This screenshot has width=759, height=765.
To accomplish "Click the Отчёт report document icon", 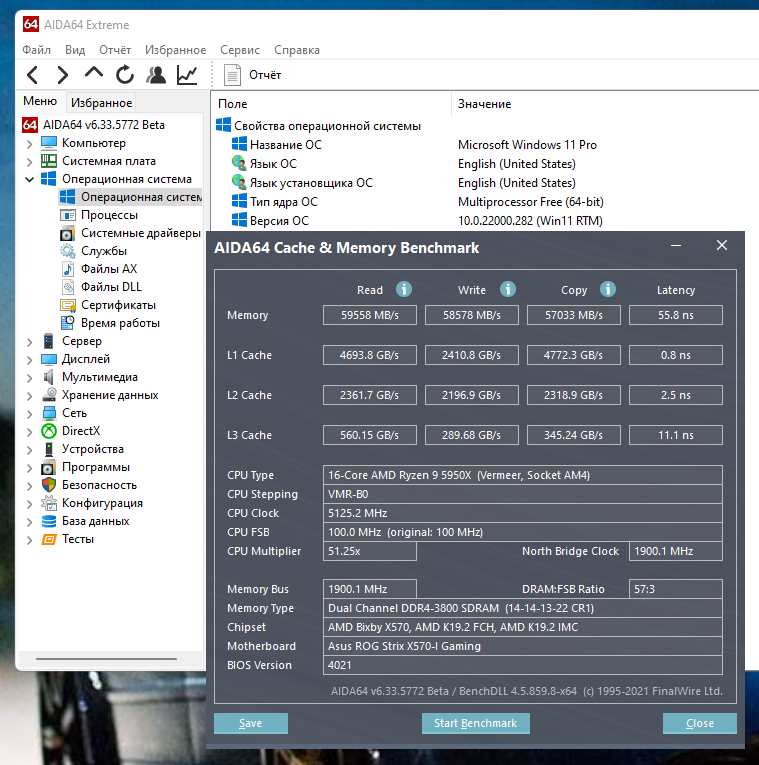I will pos(232,75).
